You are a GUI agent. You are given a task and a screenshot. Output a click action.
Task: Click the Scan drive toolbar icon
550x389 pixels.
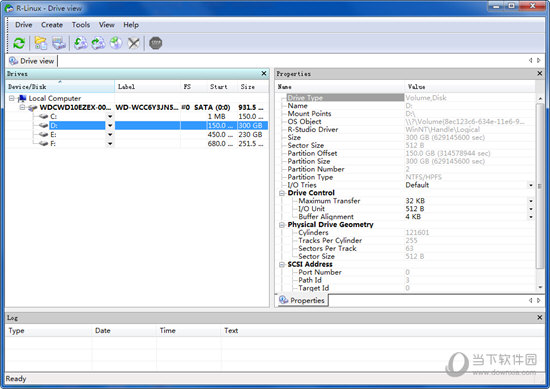pos(59,43)
